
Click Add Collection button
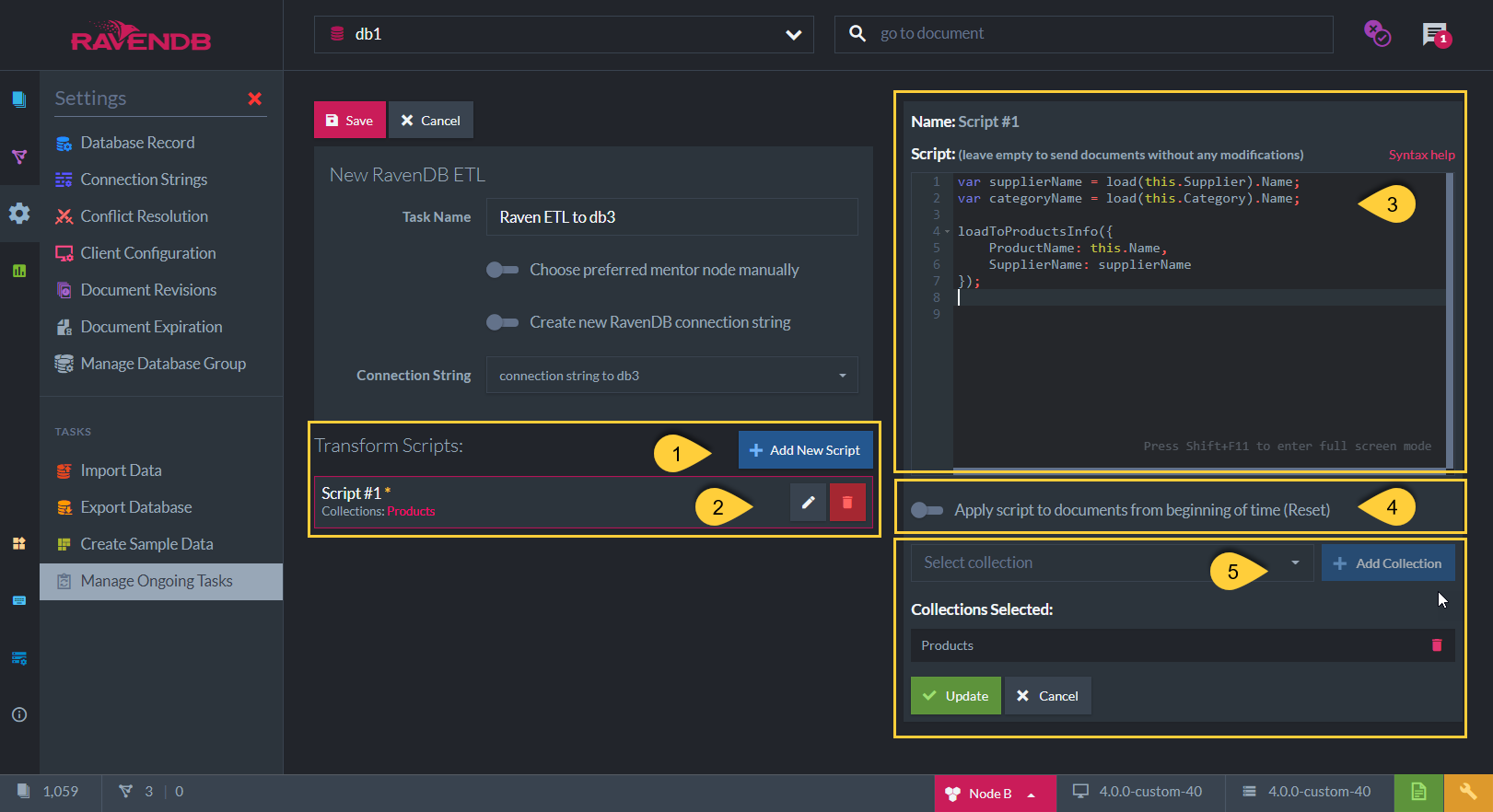(x=1388, y=563)
